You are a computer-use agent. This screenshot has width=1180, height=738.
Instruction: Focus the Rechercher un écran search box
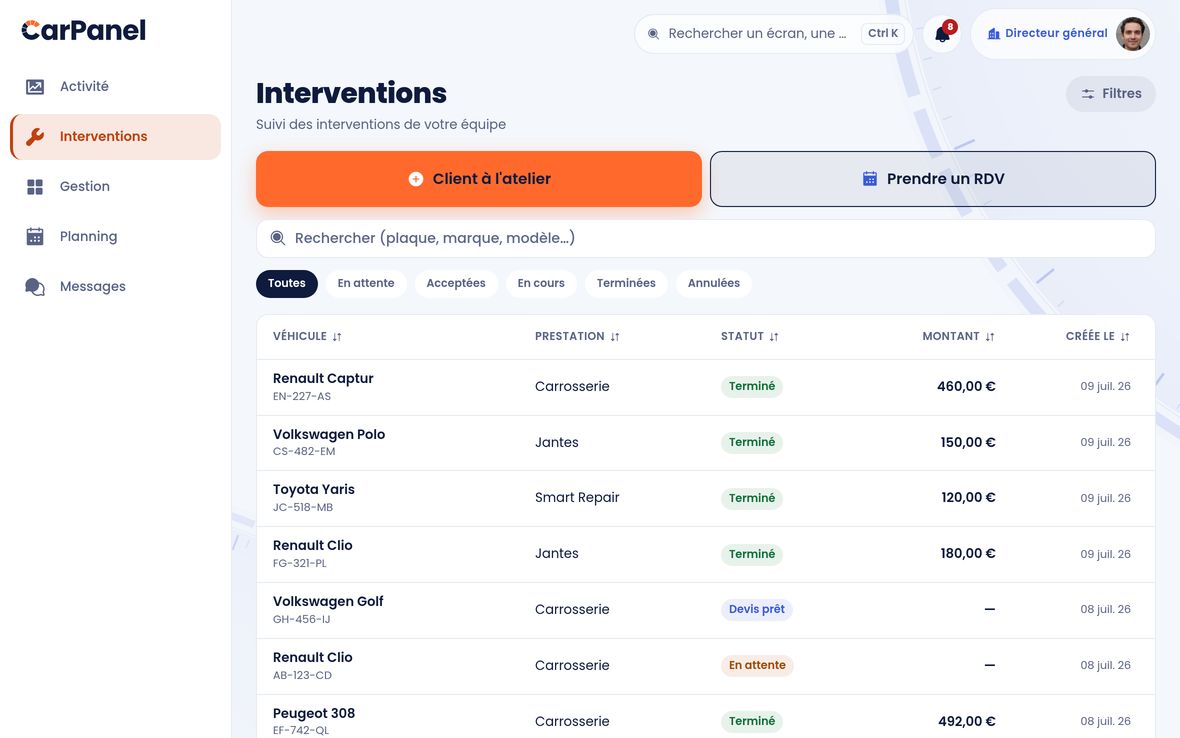click(x=774, y=34)
